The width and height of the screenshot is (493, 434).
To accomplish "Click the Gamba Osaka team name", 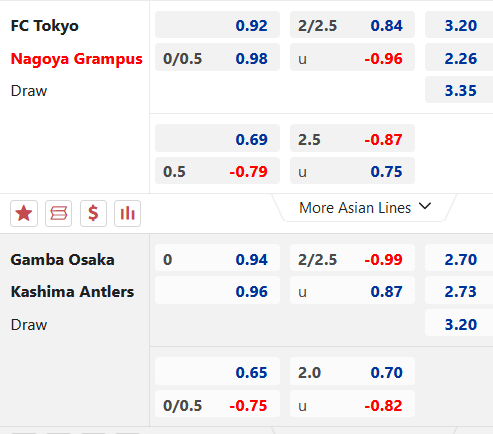I will [62, 260].
